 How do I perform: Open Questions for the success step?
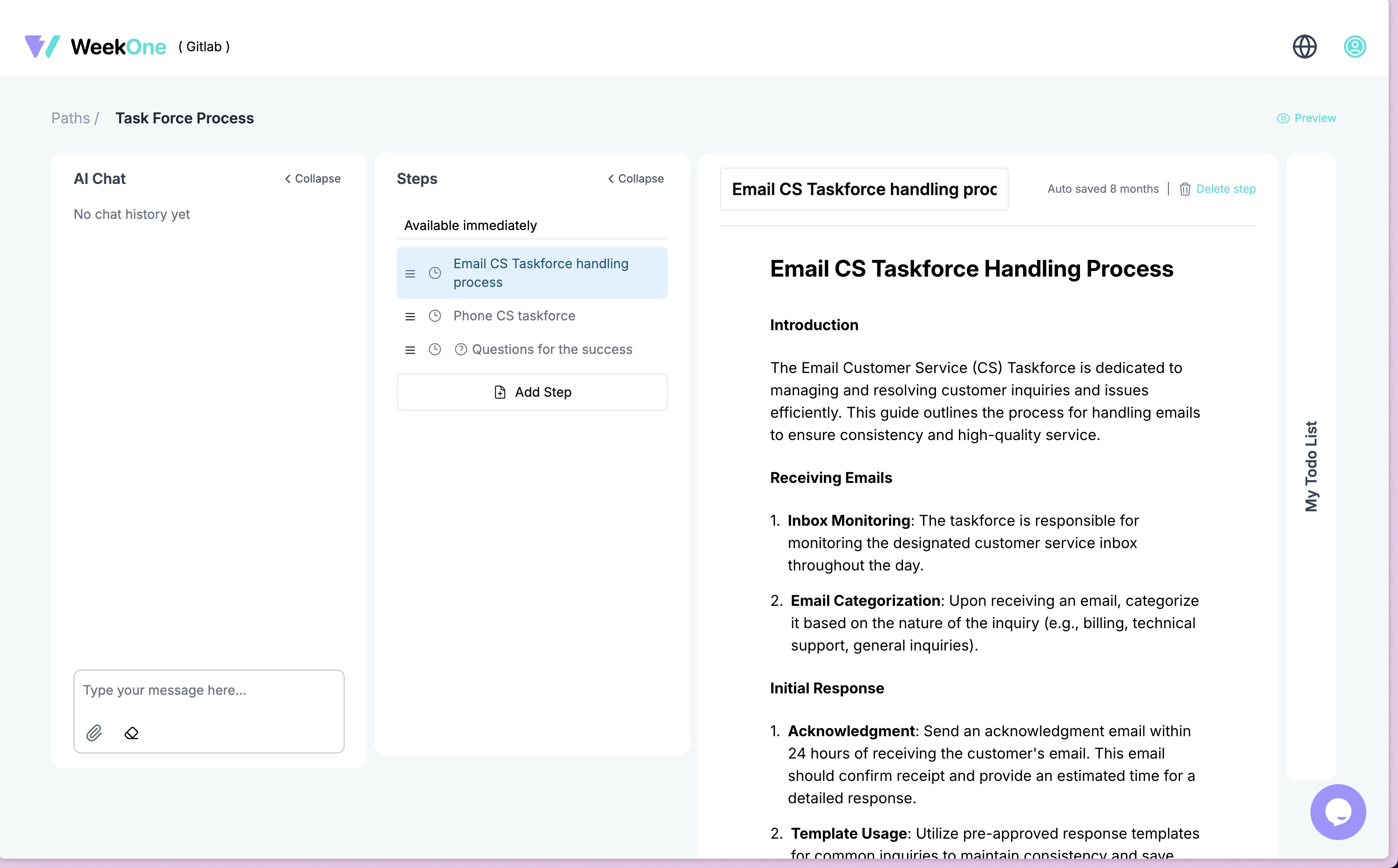551,350
